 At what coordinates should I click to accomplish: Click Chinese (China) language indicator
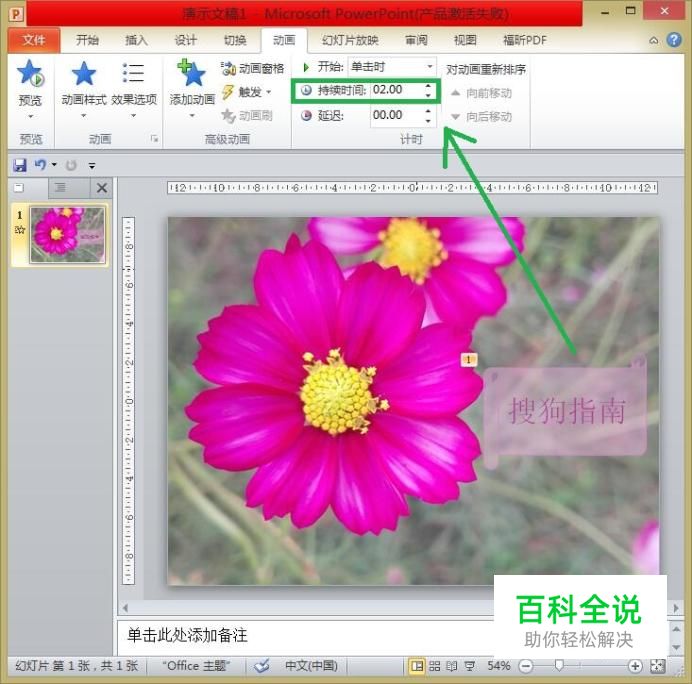click(x=311, y=665)
